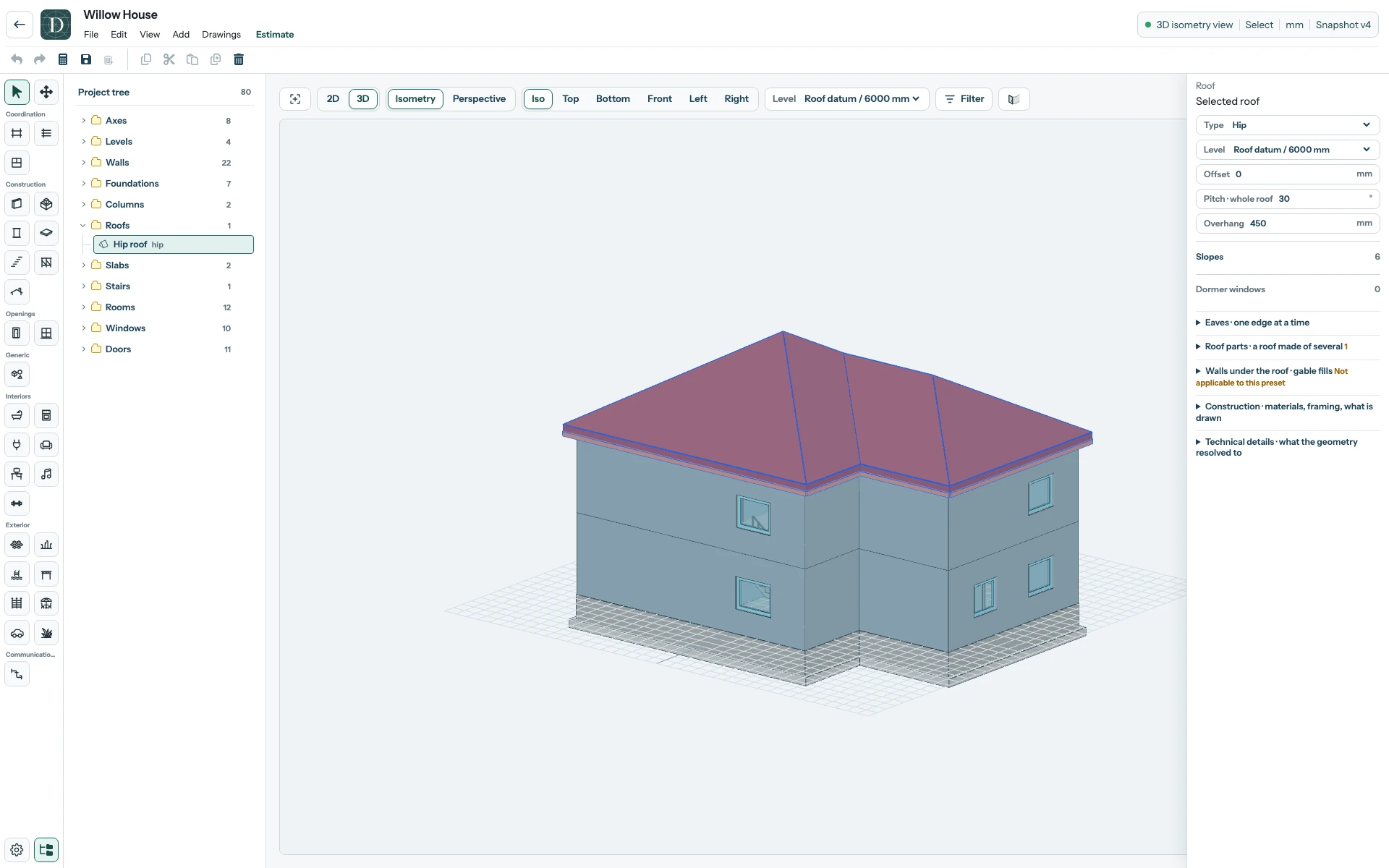
Task: Choose the column tool under Construction
Action: coord(17,233)
